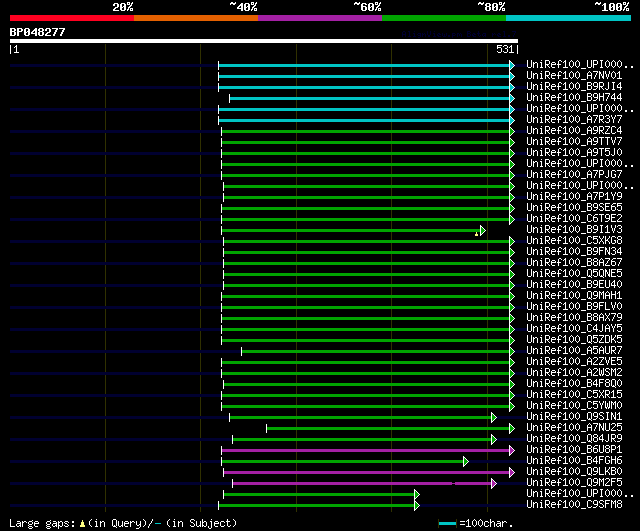Click the arrowhead ending the C9SFM8 alignment bar

pyautogui.click(x=416, y=506)
